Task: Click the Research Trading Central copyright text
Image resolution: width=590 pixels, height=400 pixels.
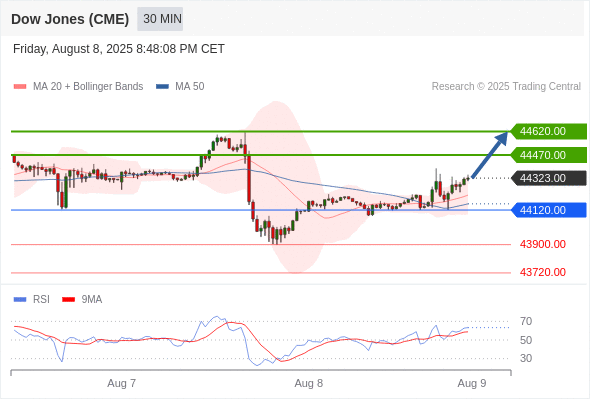Action: tap(506, 87)
